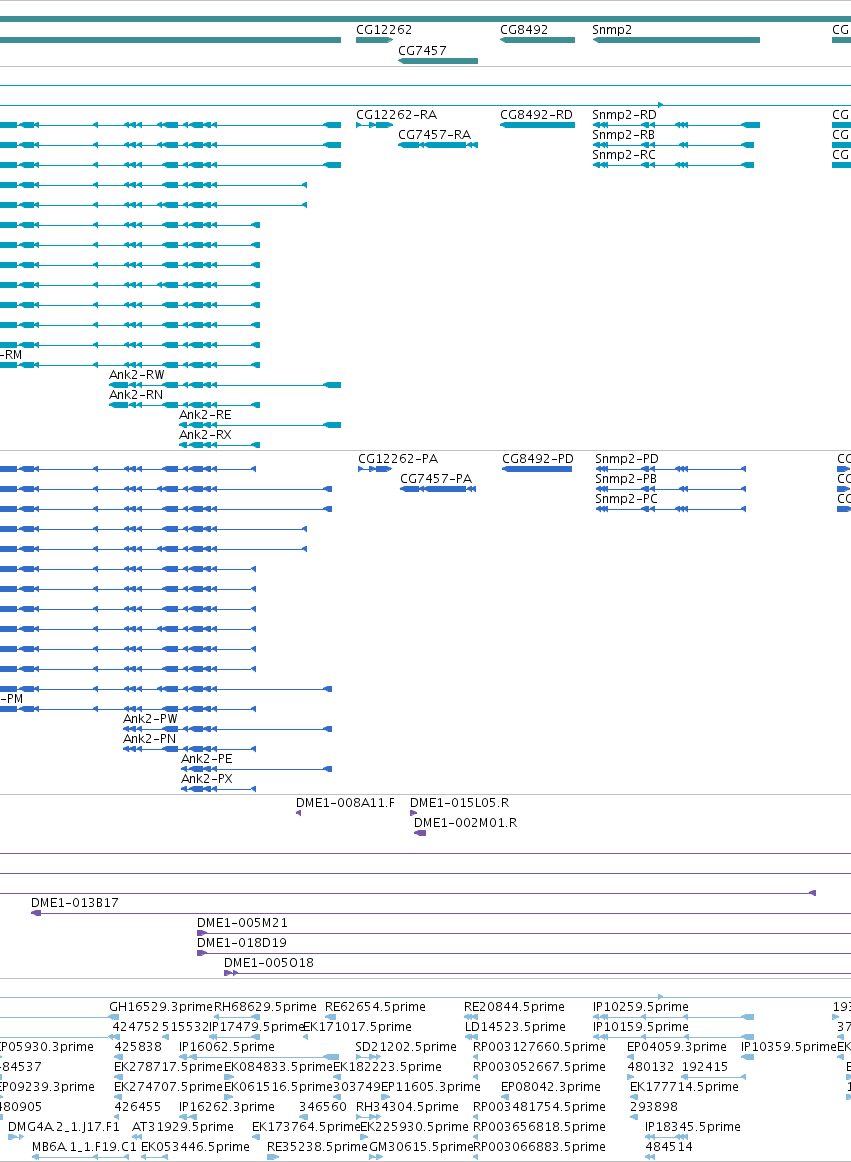Open clone end DME1-015L05.R
Screen dimensions: 851x1162
pos(460,803)
